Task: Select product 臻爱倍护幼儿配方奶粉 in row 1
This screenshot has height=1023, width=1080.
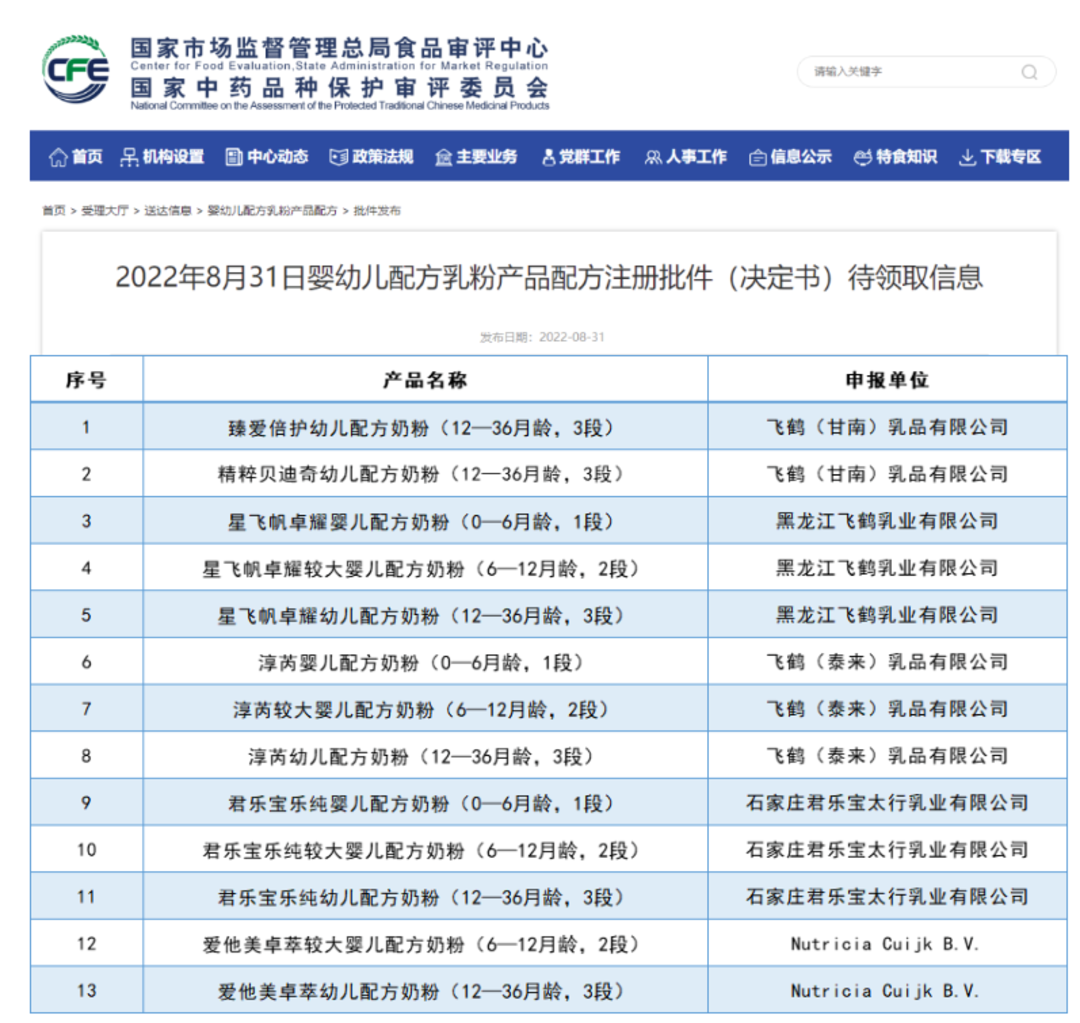Action: coord(425,427)
